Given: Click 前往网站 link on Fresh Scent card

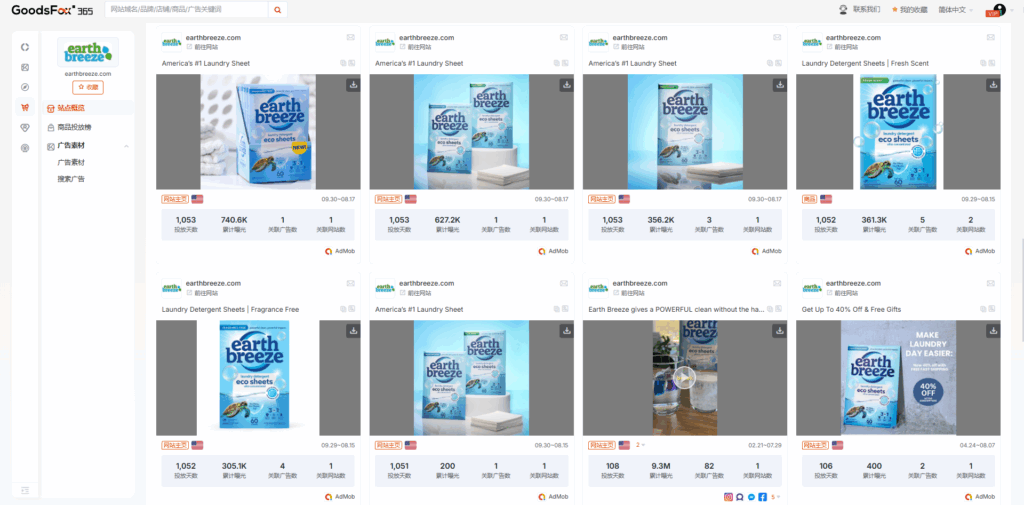Looking at the screenshot, I should coord(842,47).
